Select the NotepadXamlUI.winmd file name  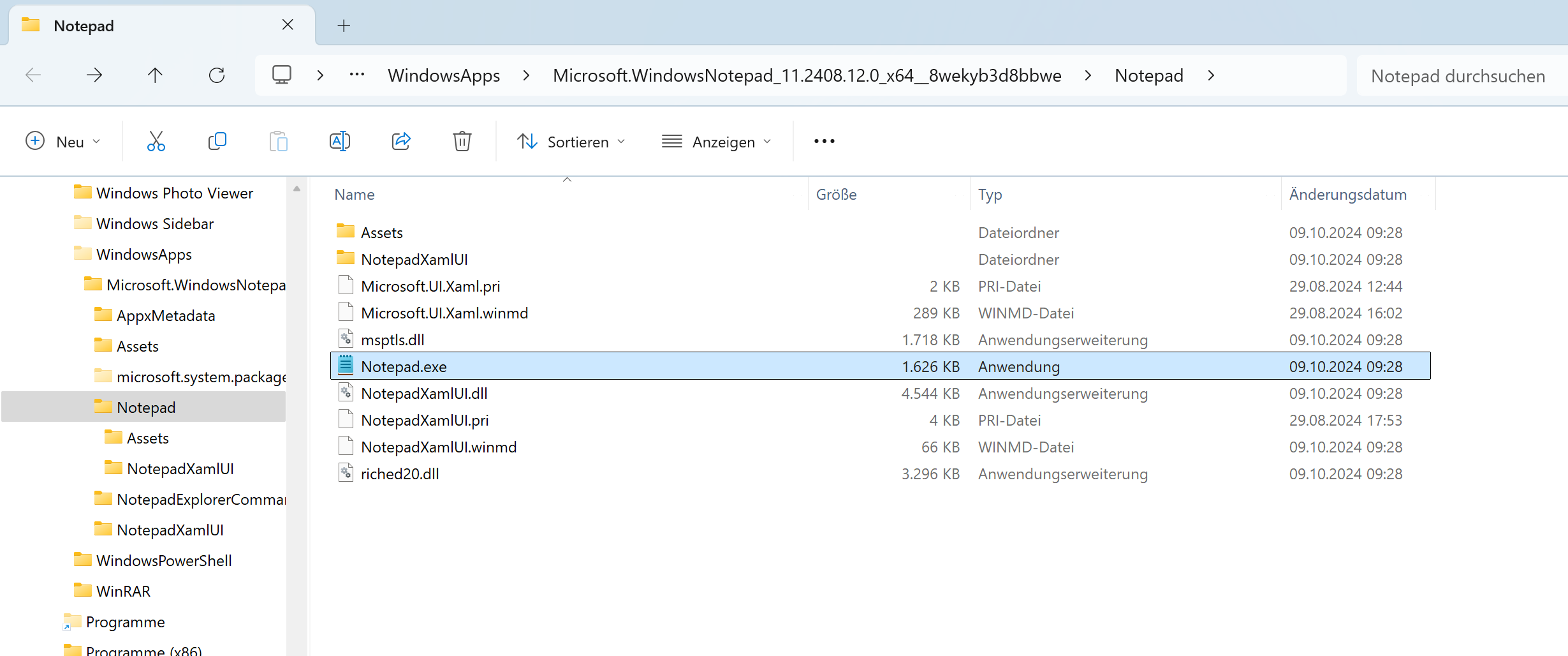click(439, 447)
